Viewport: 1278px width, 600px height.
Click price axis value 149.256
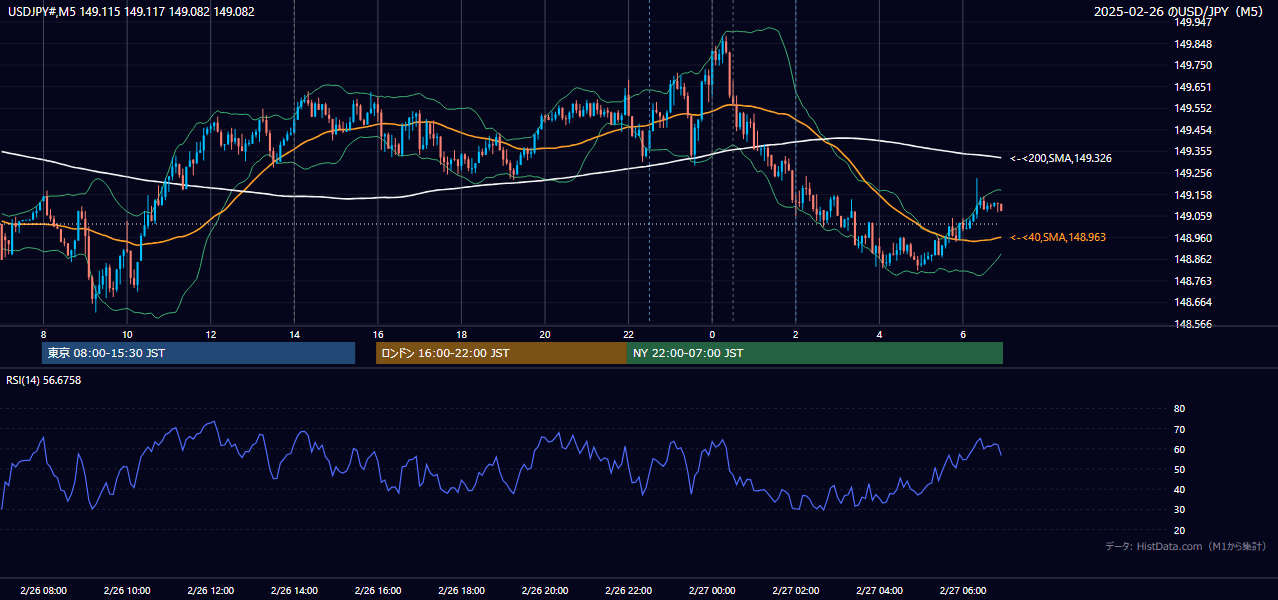click(x=1193, y=173)
